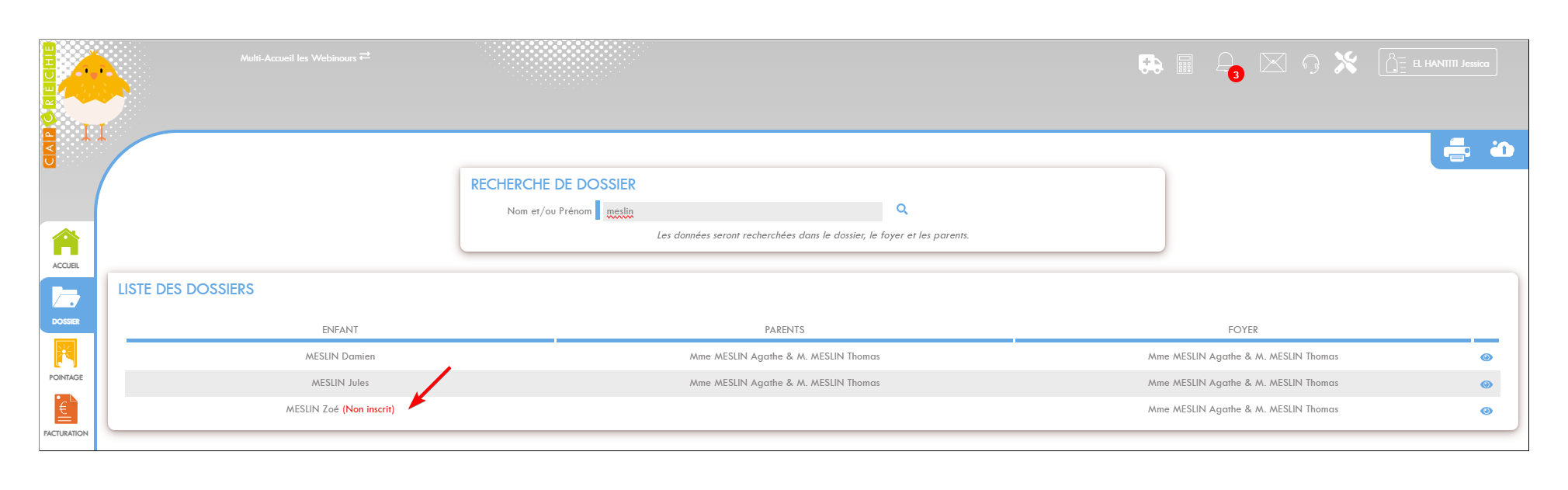Open notifications bell with 3 alerts
This screenshot has height=490, width=1568.
(1226, 64)
